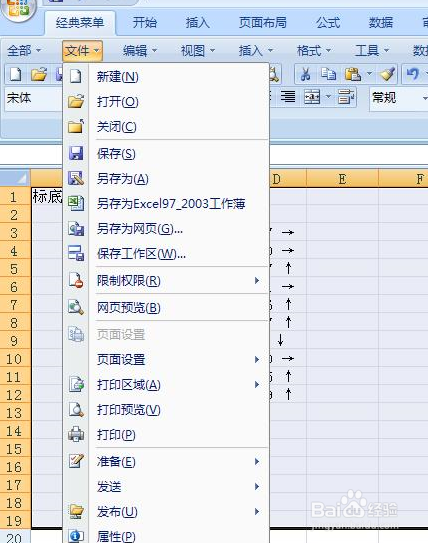Open the 视图 dropdown menu
The width and height of the screenshot is (428, 543).
coord(198,51)
